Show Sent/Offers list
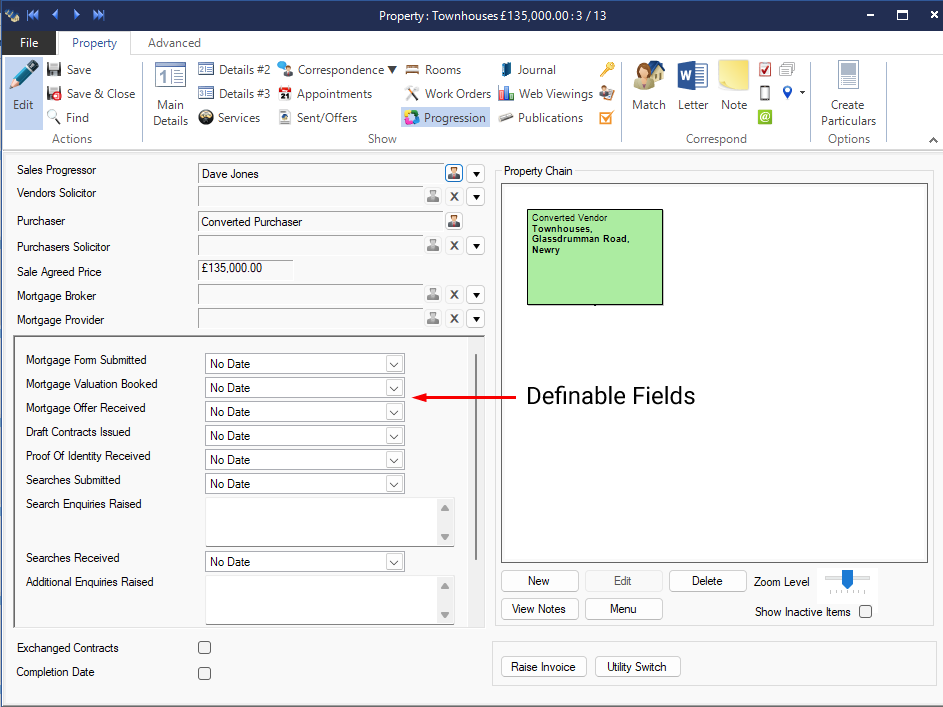 pyautogui.click(x=318, y=118)
